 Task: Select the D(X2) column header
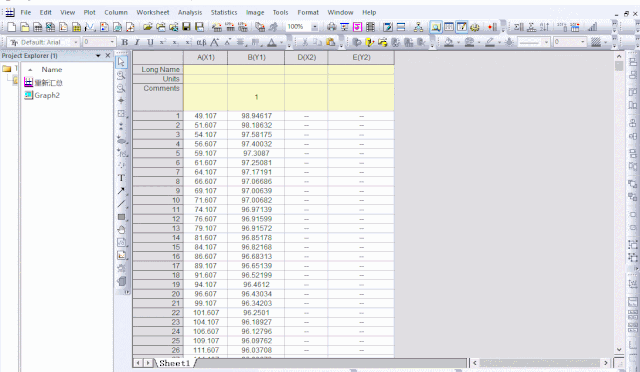pos(307,58)
